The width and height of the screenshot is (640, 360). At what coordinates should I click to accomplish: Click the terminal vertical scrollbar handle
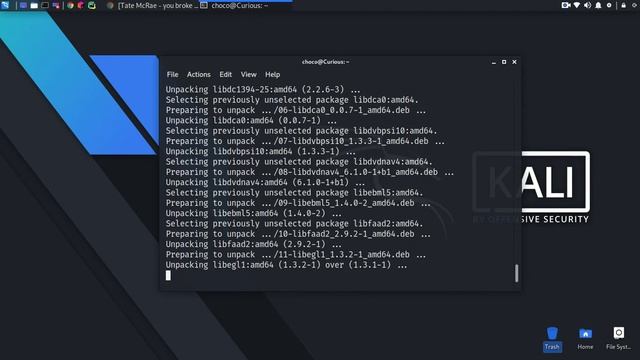click(x=516, y=273)
